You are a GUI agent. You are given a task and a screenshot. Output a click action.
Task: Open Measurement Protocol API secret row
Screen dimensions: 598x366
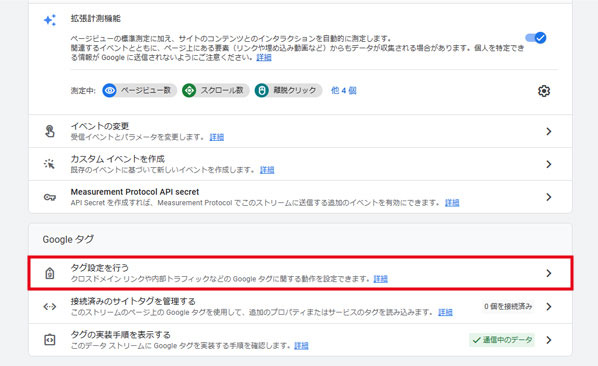click(x=300, y=197)
